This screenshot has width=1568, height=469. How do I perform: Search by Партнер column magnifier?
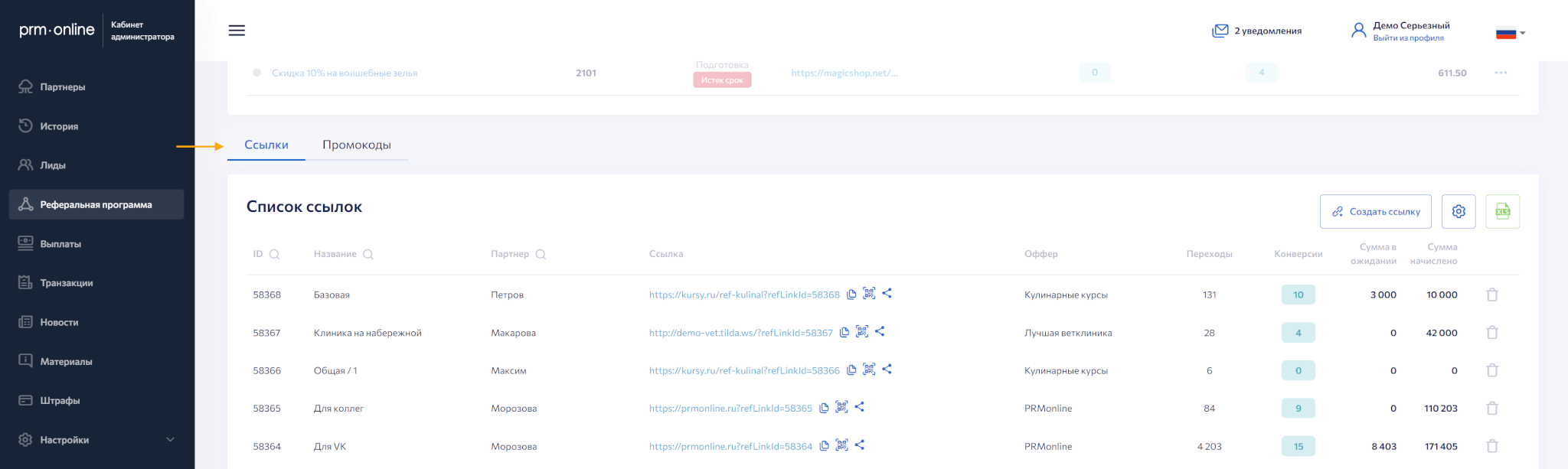click(541, 254)
